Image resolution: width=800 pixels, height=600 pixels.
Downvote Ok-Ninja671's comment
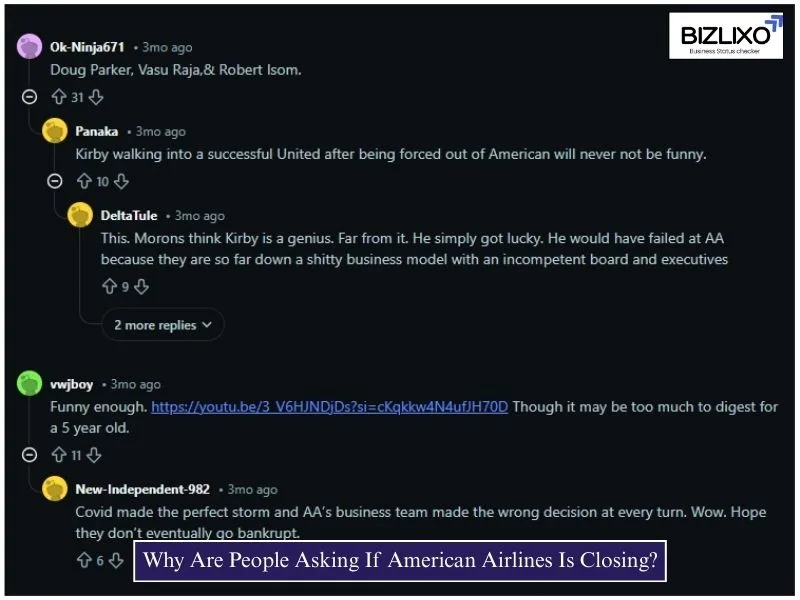coord(95,97)
